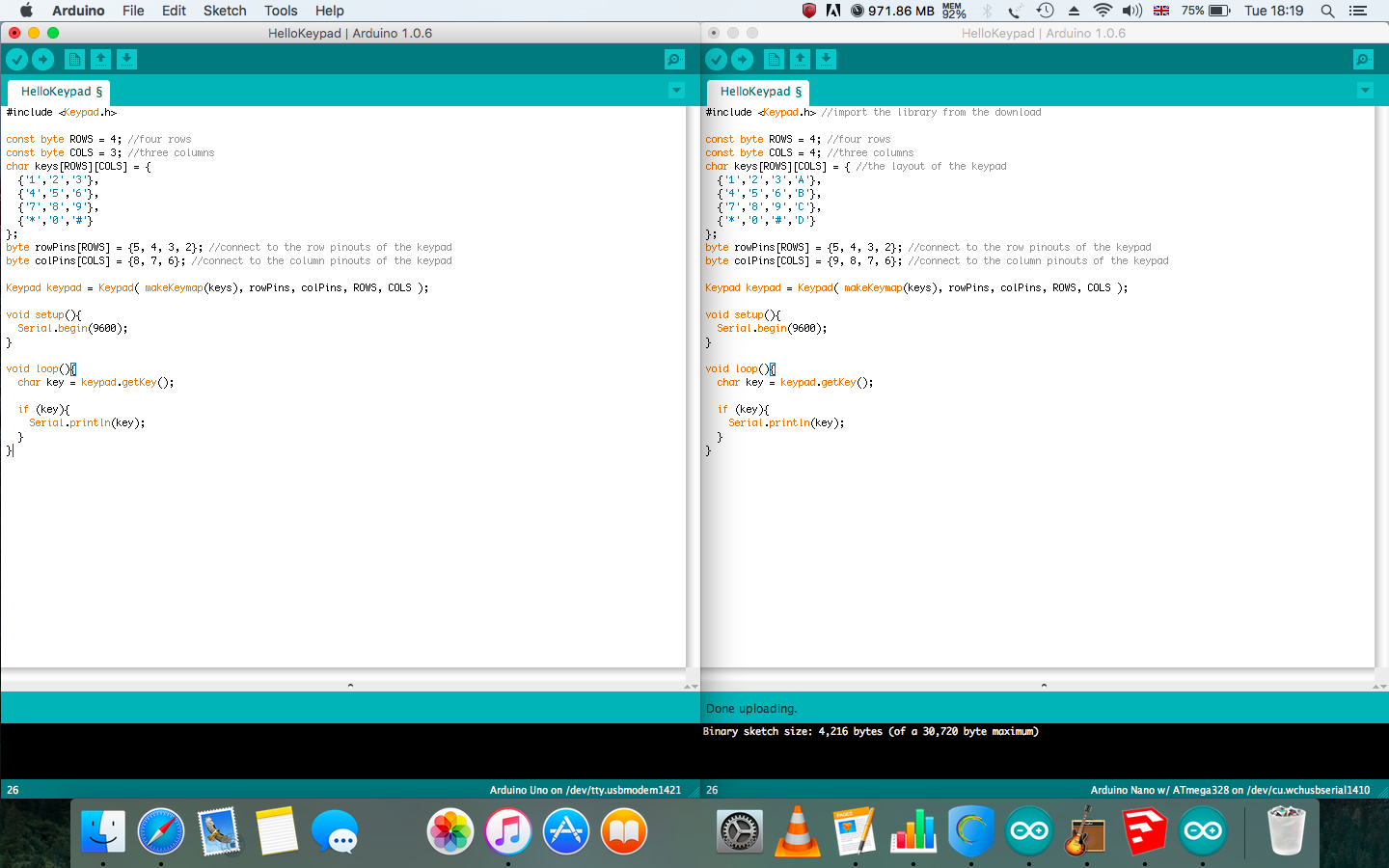This screenshot has width=1389, height=868.
Task: Collapse console divider arrow in left window
Action: [350, 686]
